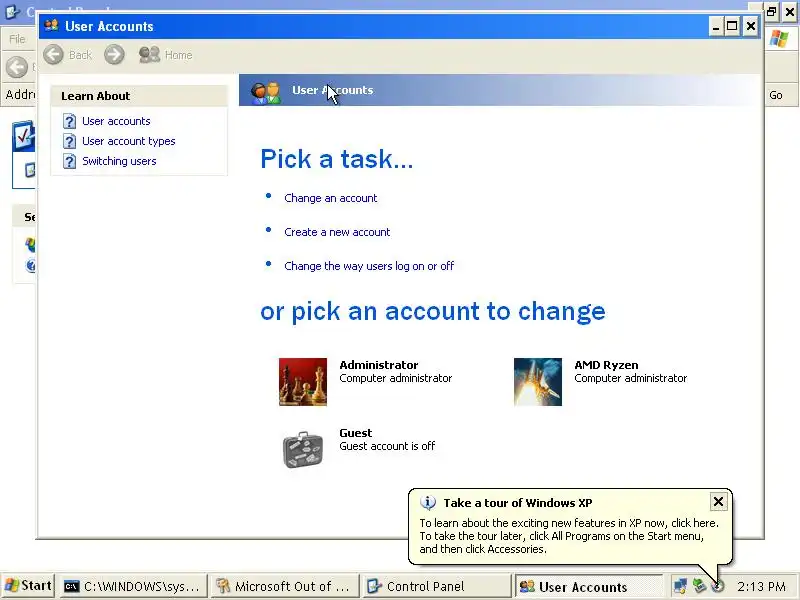Click the User Accounts title bar icon

[x=52, y=26]
